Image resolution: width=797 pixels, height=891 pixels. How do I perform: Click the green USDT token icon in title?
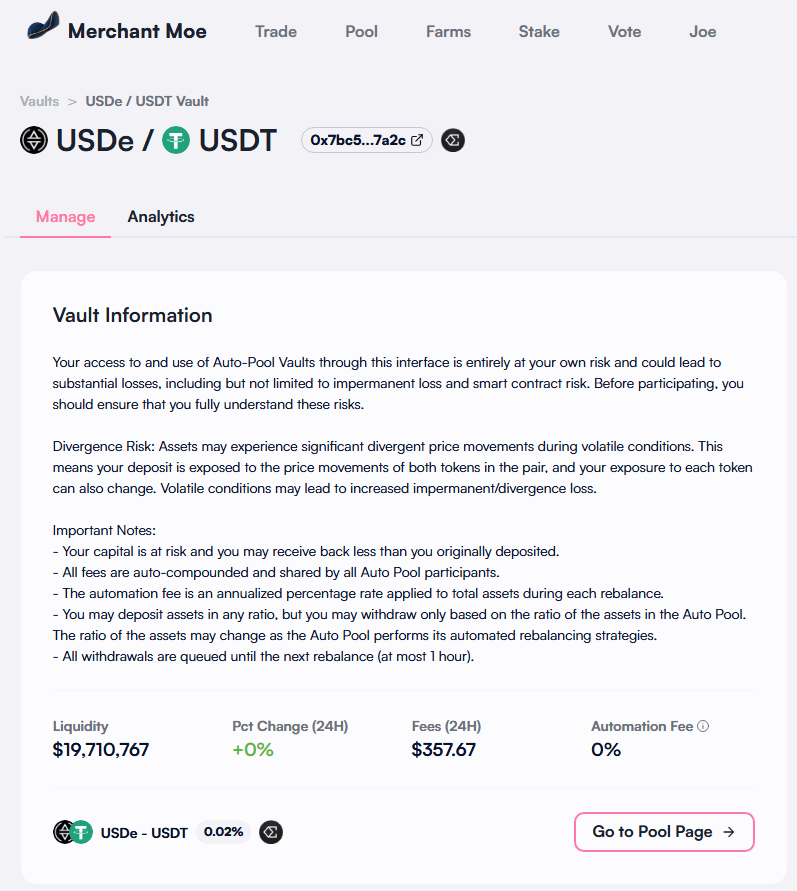(177, 140)
